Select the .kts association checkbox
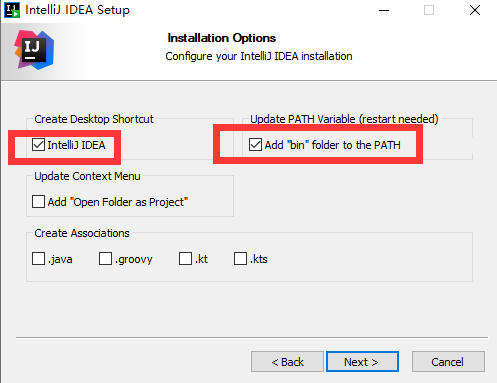 [x=240, y=259]
